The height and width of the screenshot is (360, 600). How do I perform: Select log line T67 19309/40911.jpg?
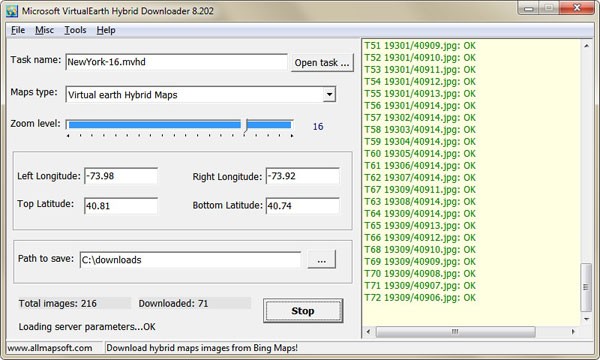coord(420,189)
